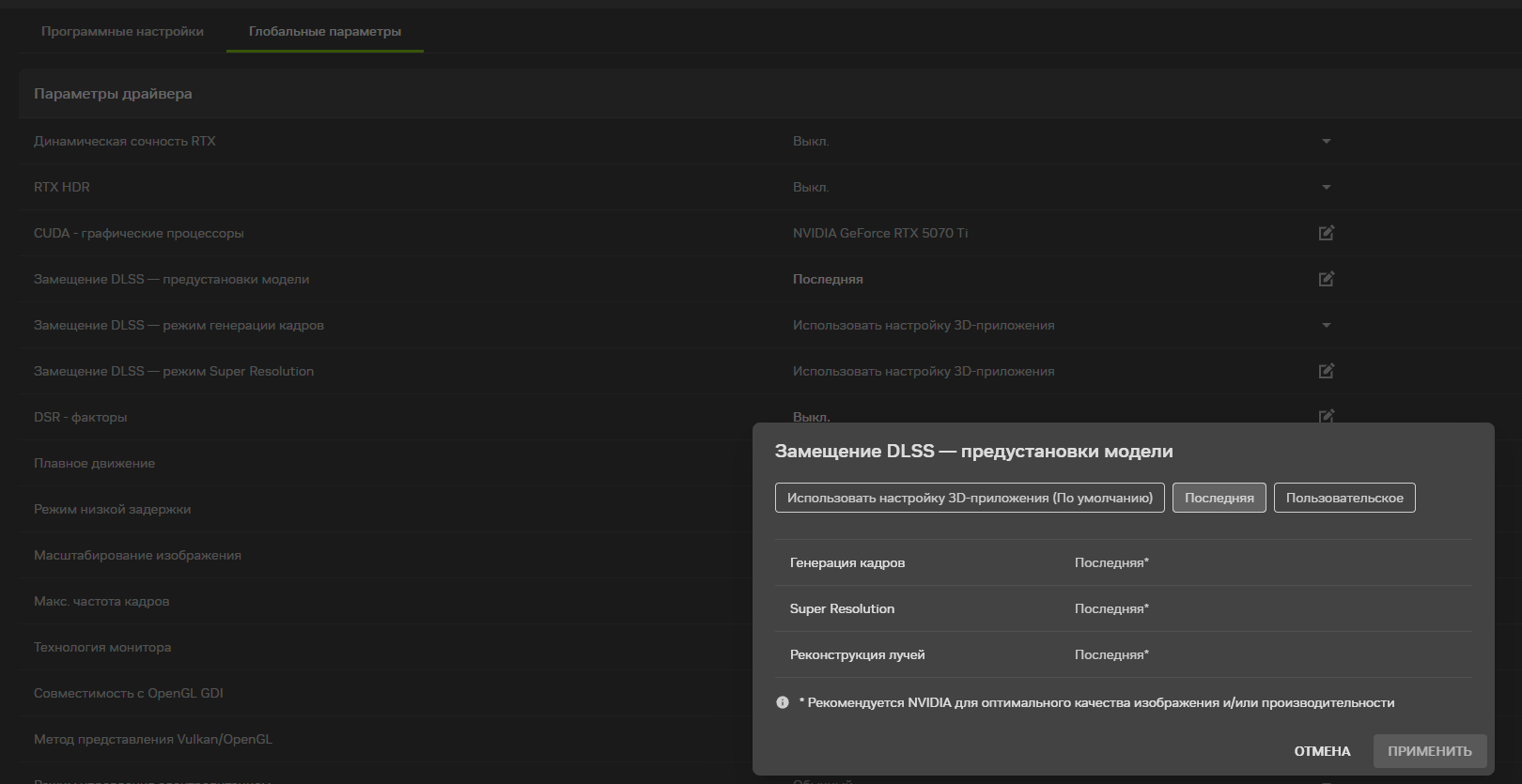Image resolution: width=1522 pixels, height=784 pixels.
Task: Click the Super Resolution row in dialog
Action: [1123, 608]
